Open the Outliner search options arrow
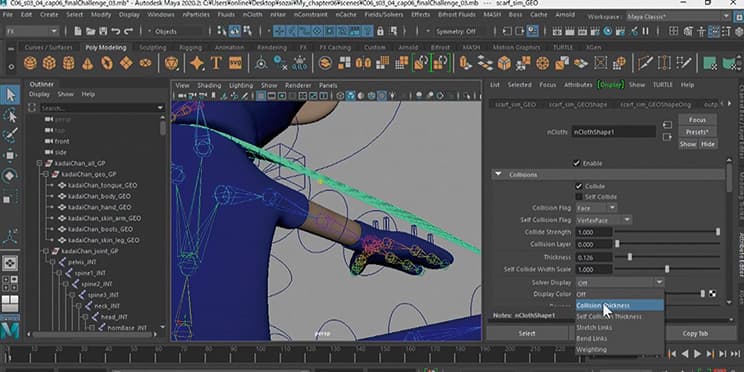 pyautogui.click(x=160, y=108)
